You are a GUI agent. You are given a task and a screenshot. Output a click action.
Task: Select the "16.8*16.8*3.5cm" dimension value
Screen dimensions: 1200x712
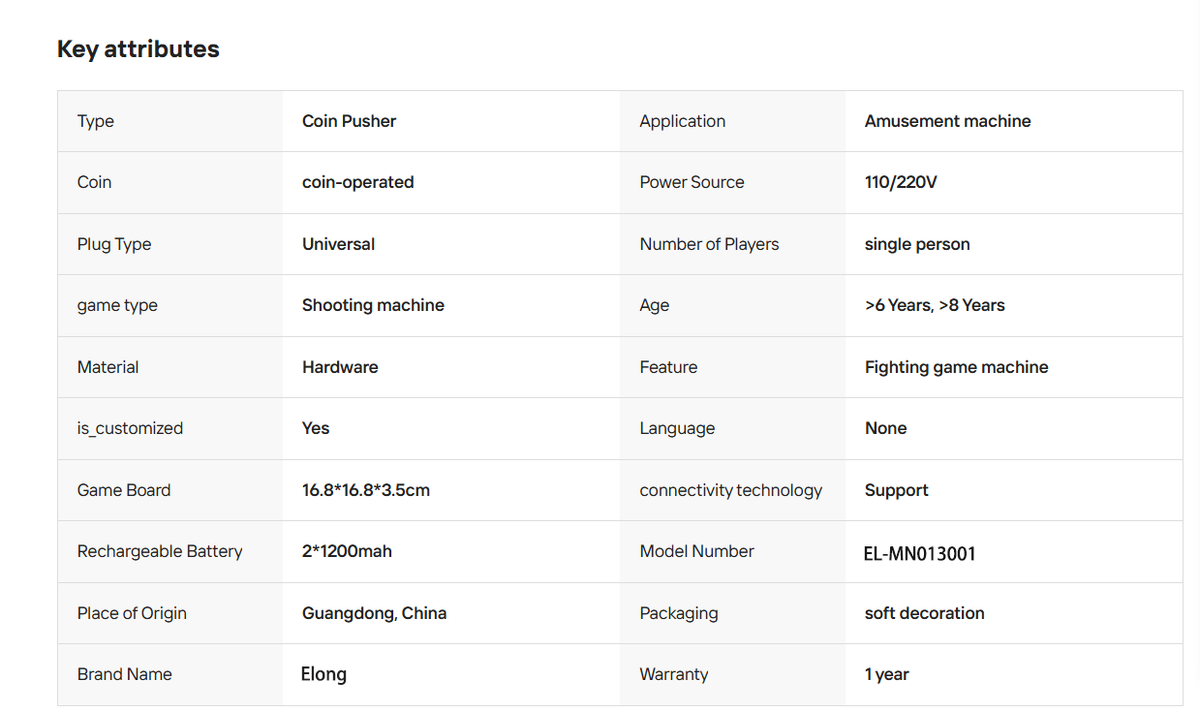click(x=366, y=490)
